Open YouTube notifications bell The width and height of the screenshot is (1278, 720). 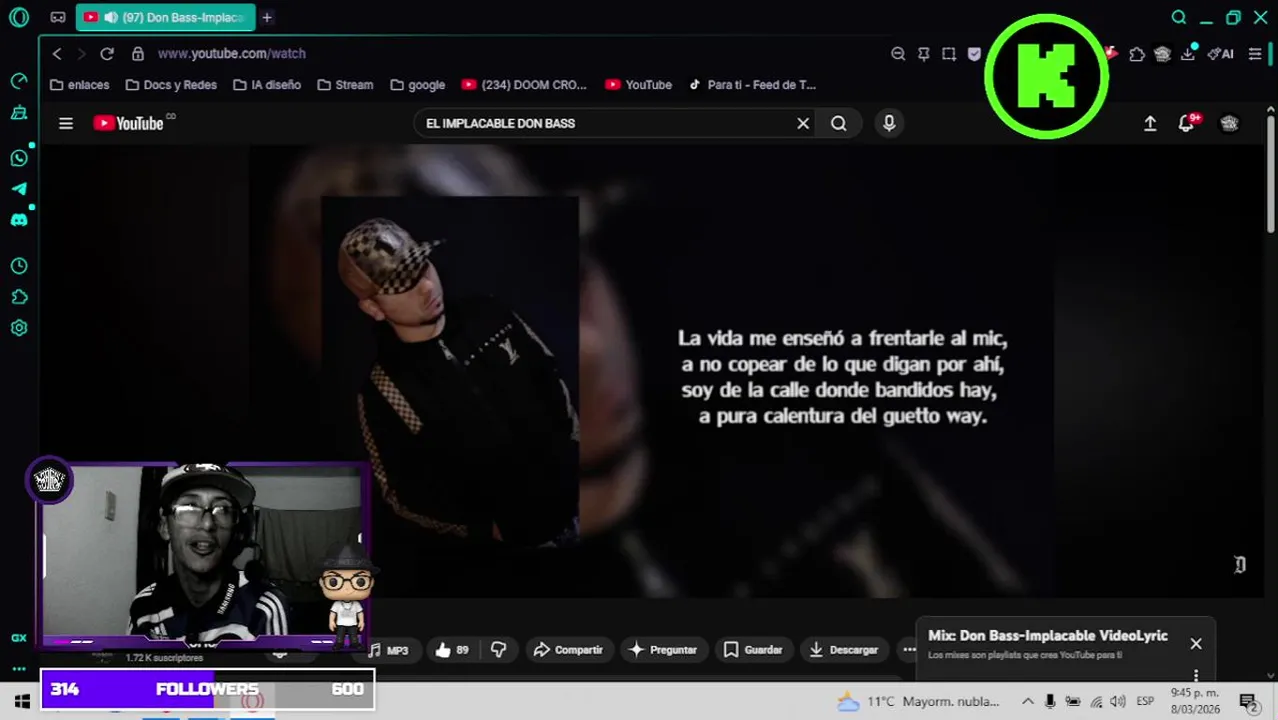point(1187,123)
